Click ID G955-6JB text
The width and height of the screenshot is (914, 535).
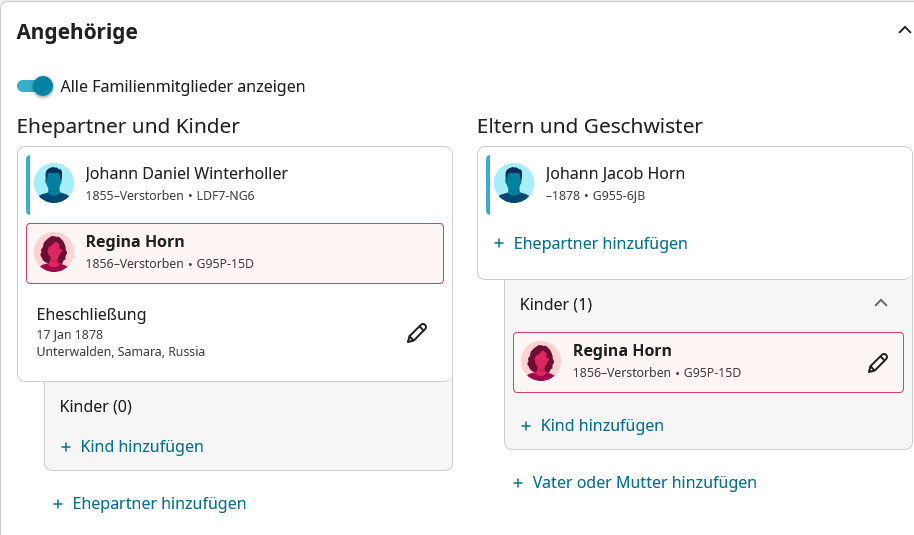[619, 196]
